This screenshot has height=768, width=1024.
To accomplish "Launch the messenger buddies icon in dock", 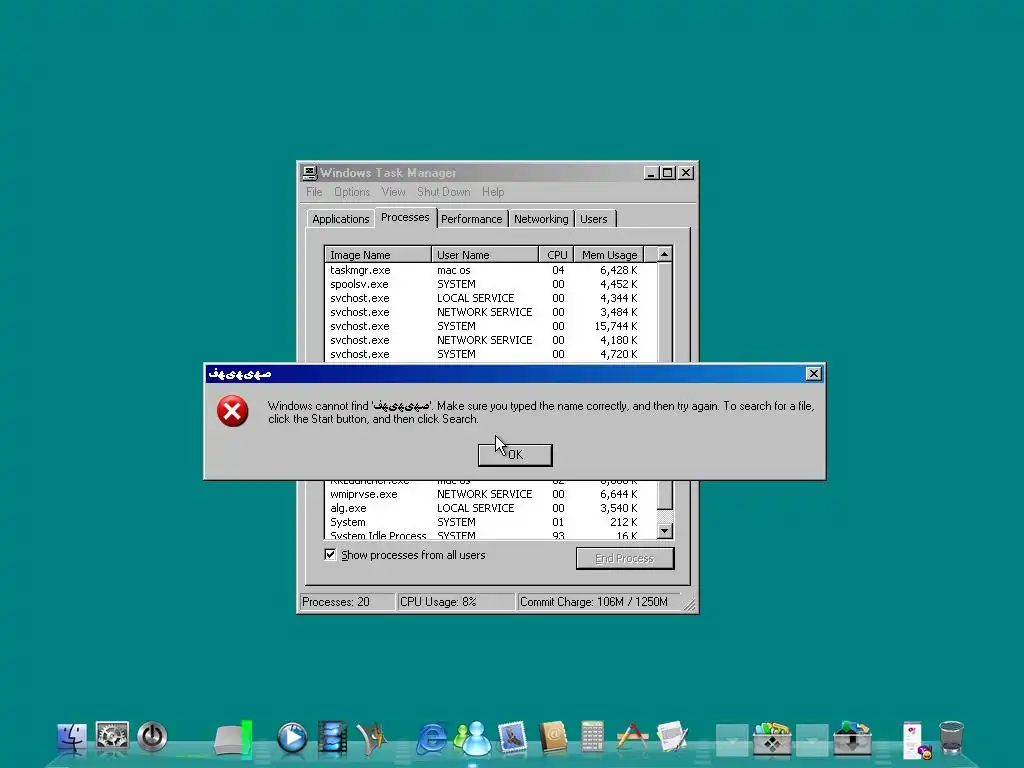I will [472, 738].
